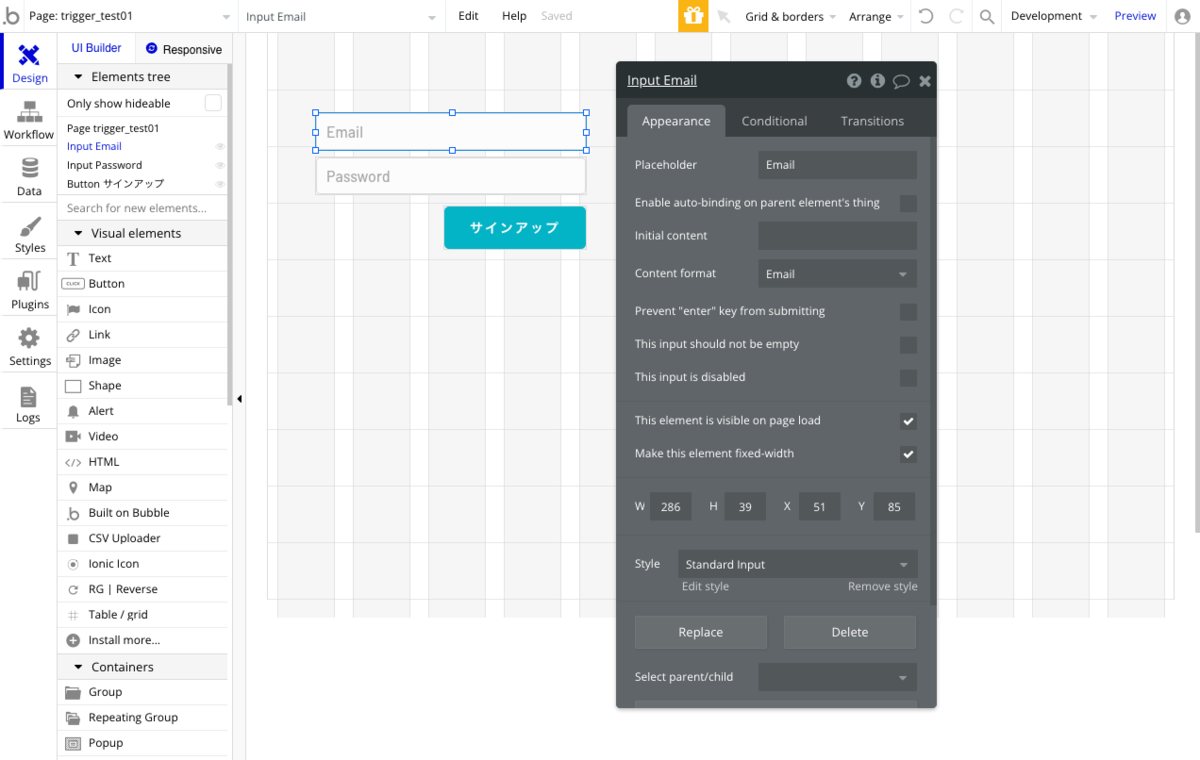Click the gift box icon
Viewport: 1200px width, 760px height.
(693, 16)
